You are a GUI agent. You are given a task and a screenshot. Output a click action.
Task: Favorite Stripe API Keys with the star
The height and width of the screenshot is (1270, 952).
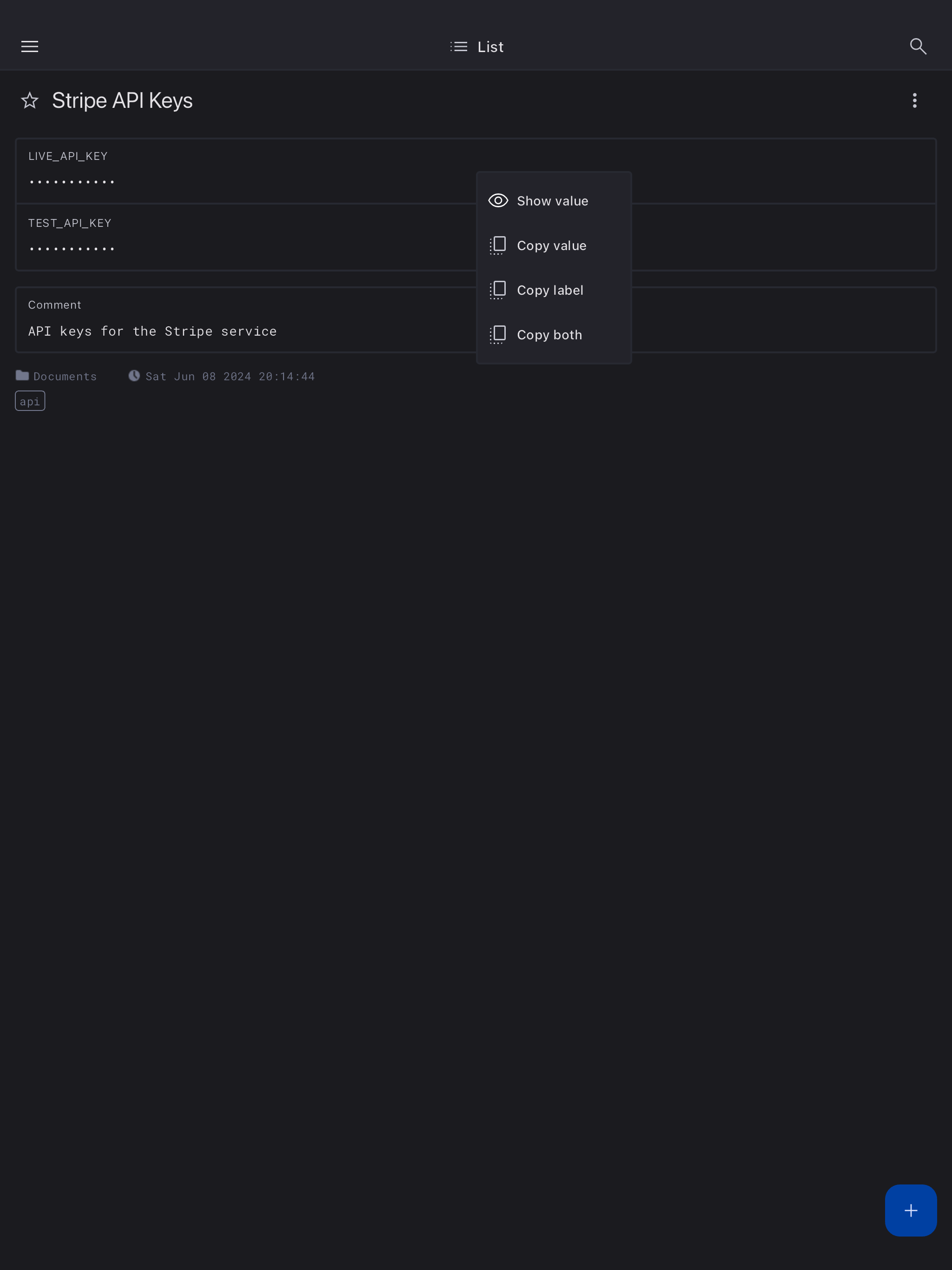coord(30,100)
